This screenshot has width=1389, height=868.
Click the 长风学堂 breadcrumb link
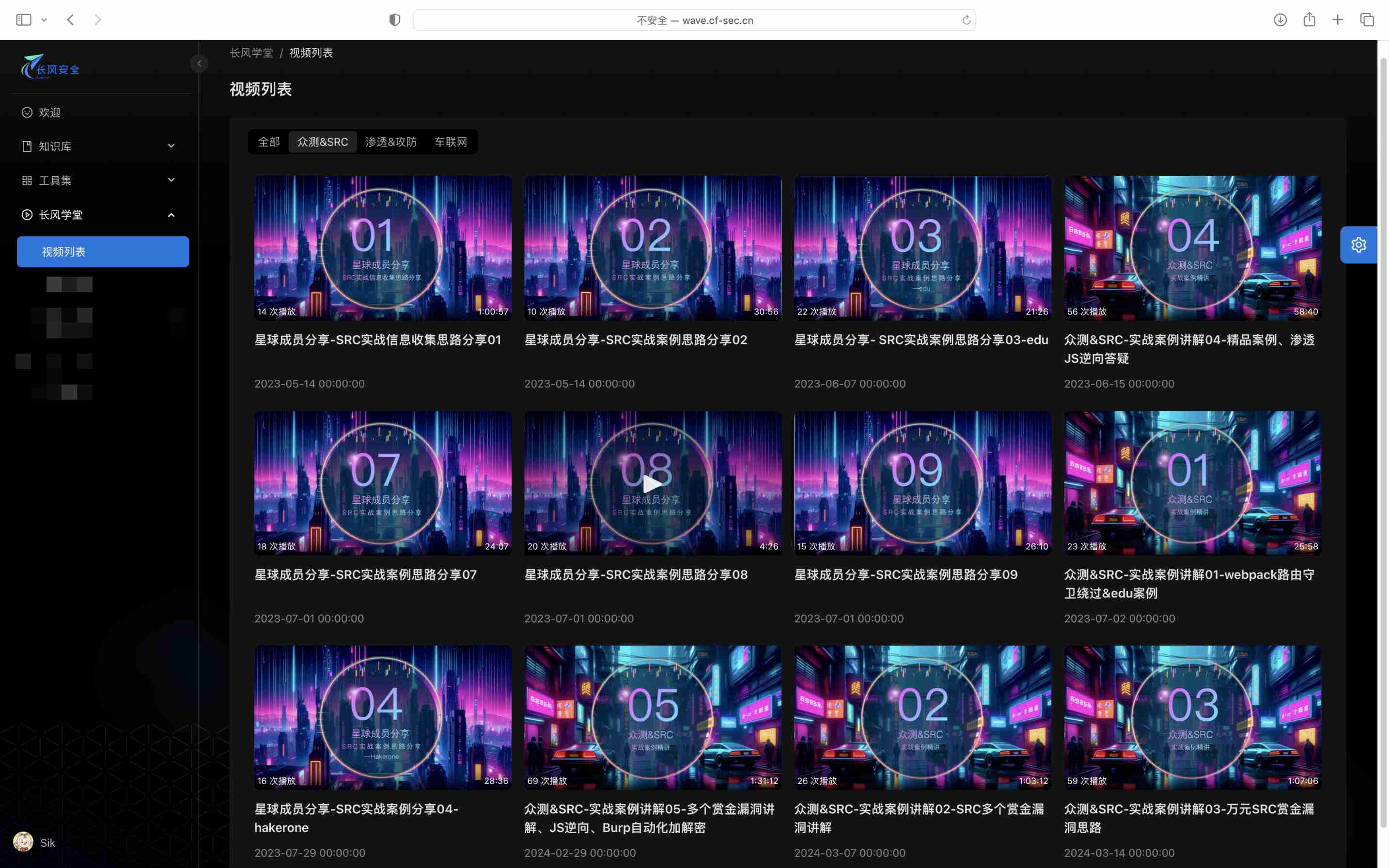pyautogui.click(x=251, y=53)
